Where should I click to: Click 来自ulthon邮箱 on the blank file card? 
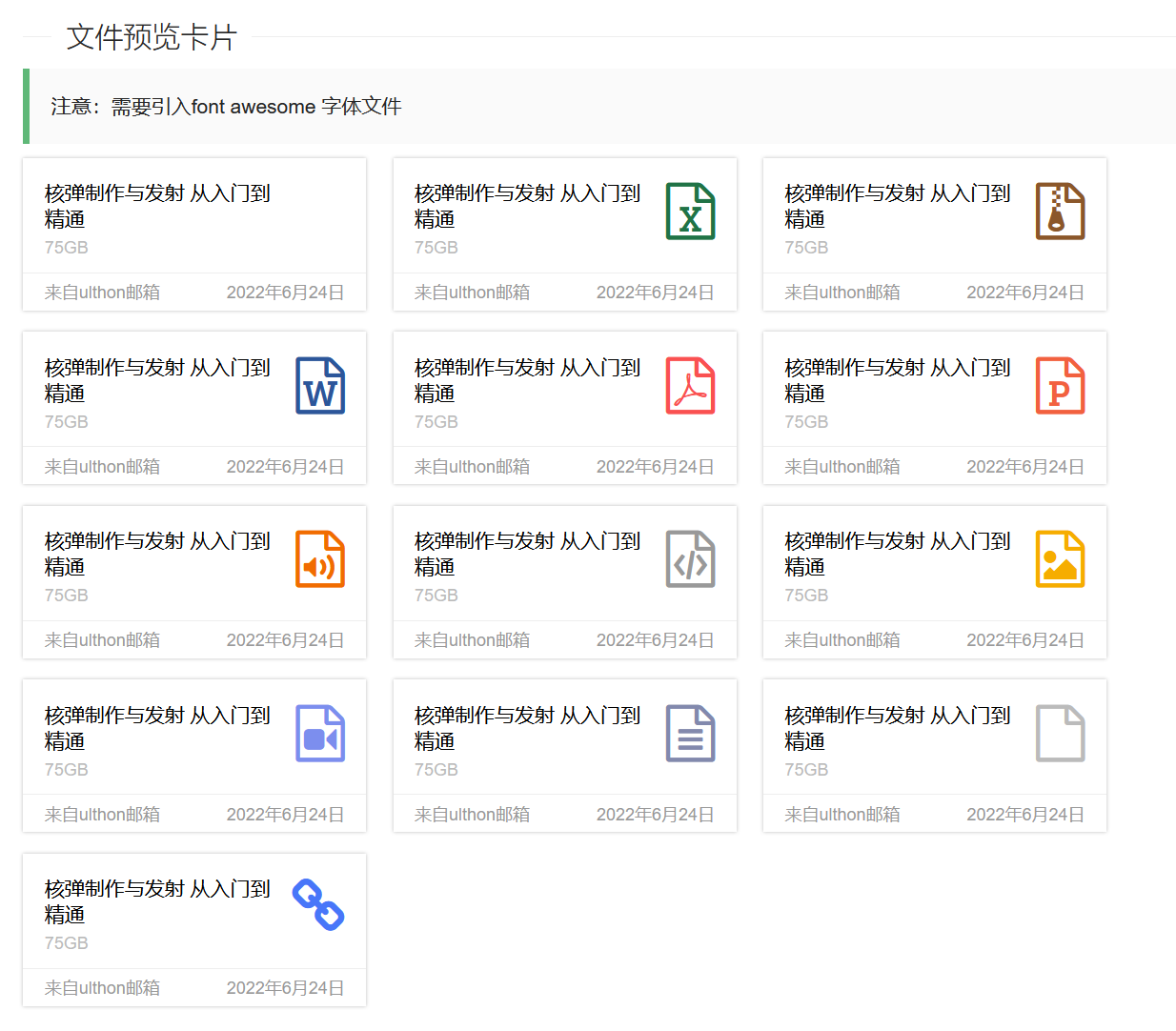pos(842,815)
